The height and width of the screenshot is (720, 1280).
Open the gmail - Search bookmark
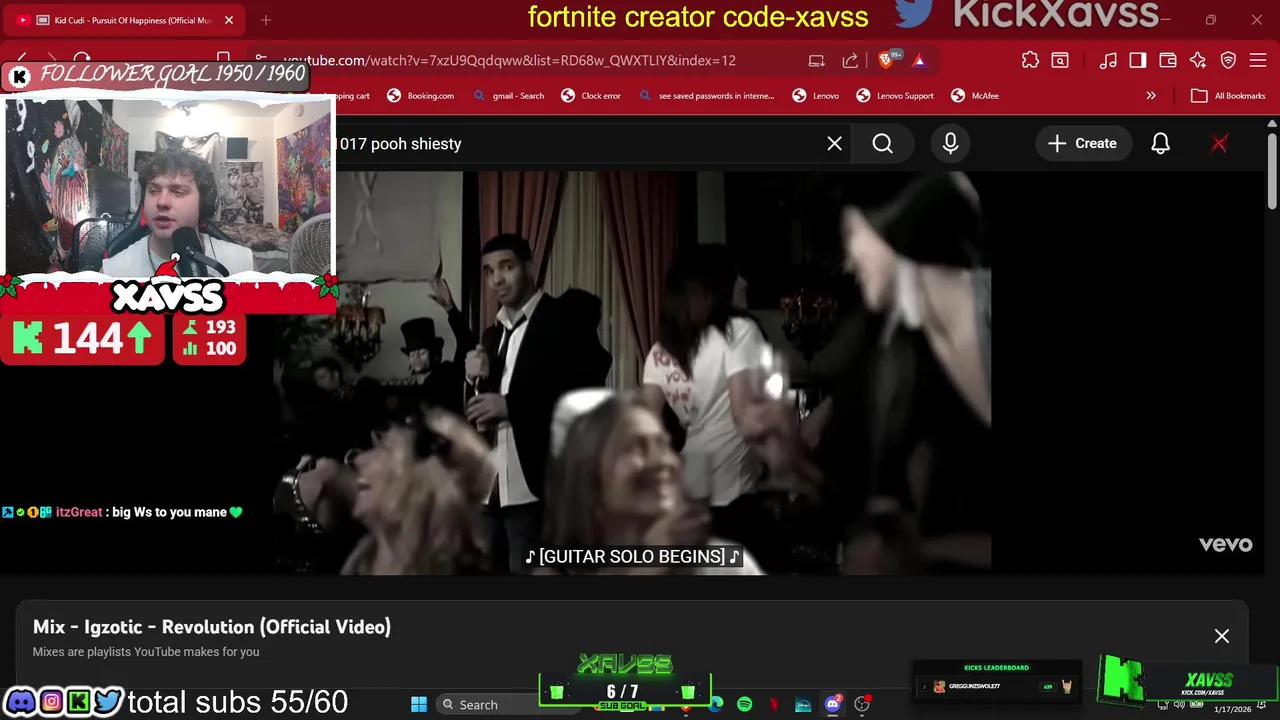[509, 96]
